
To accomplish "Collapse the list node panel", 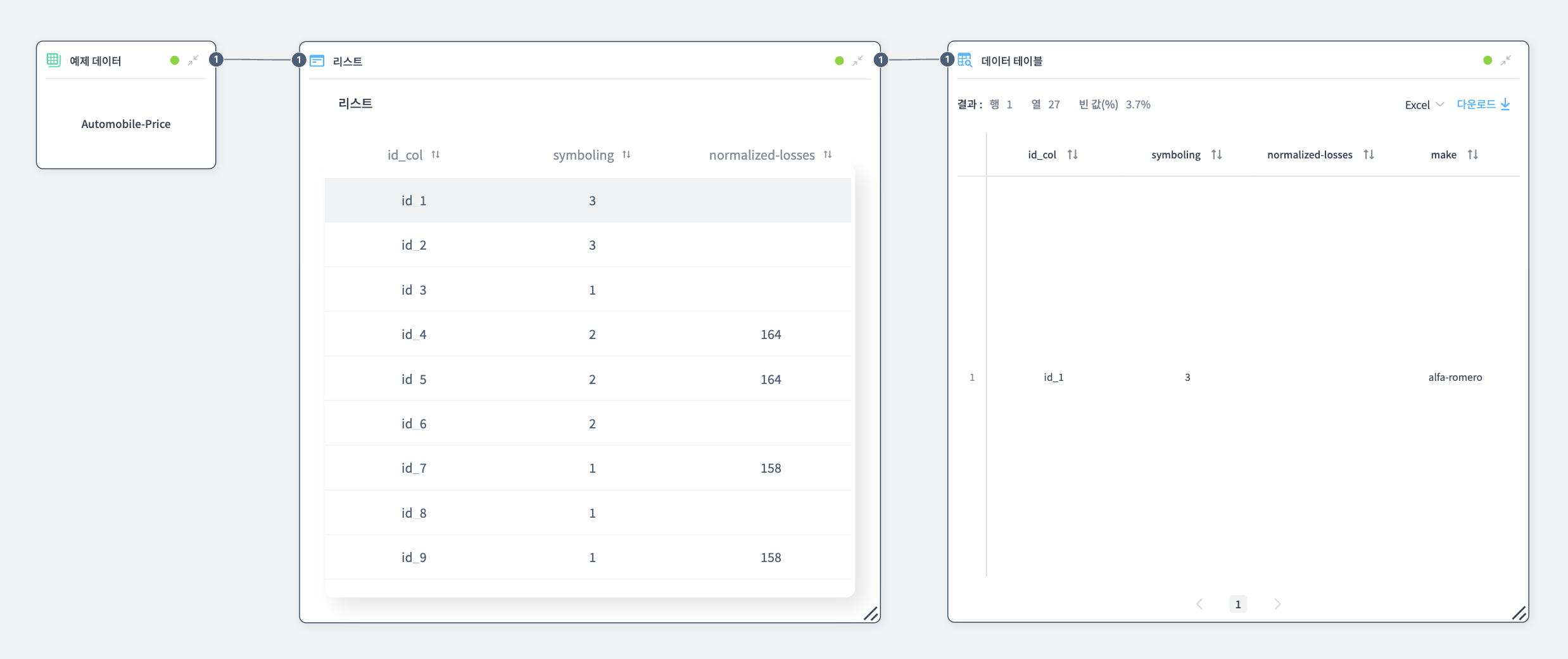I will (857, 61).
